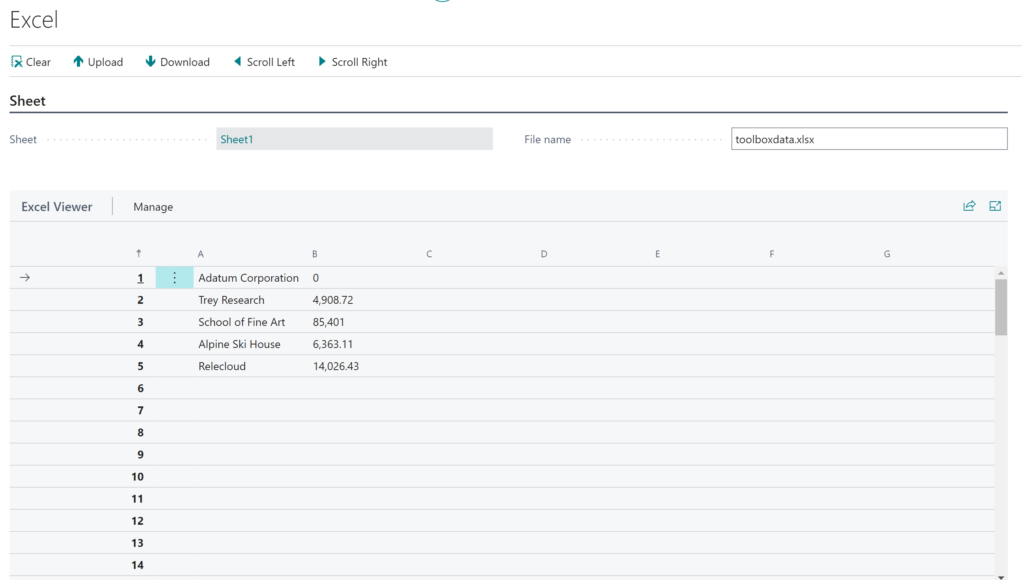Select row number 12
Image resolution: width=1024 pixels, height=580 pixels.
point(137,522)
